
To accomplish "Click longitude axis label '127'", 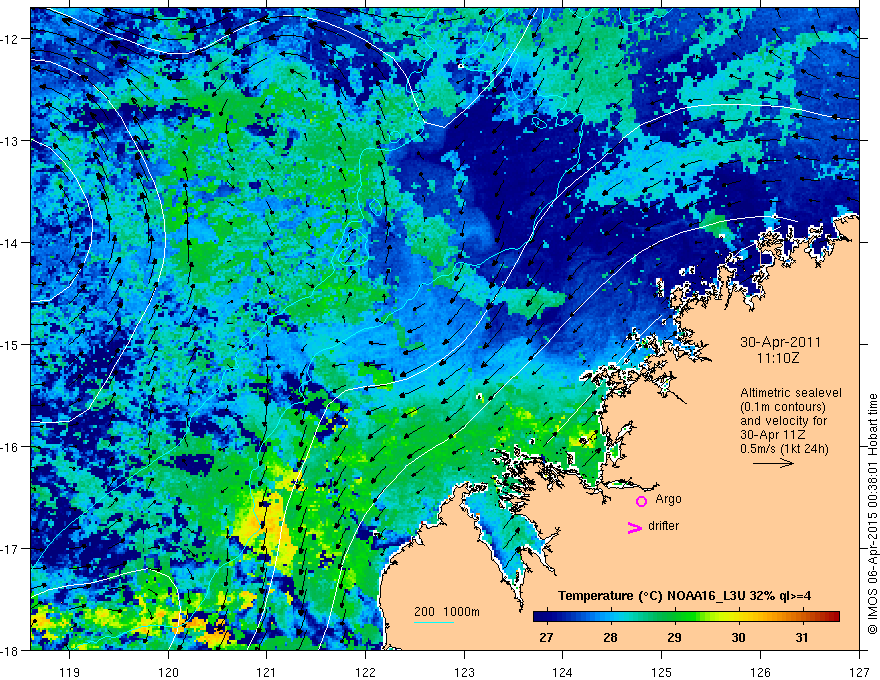I will click(859, 673).
